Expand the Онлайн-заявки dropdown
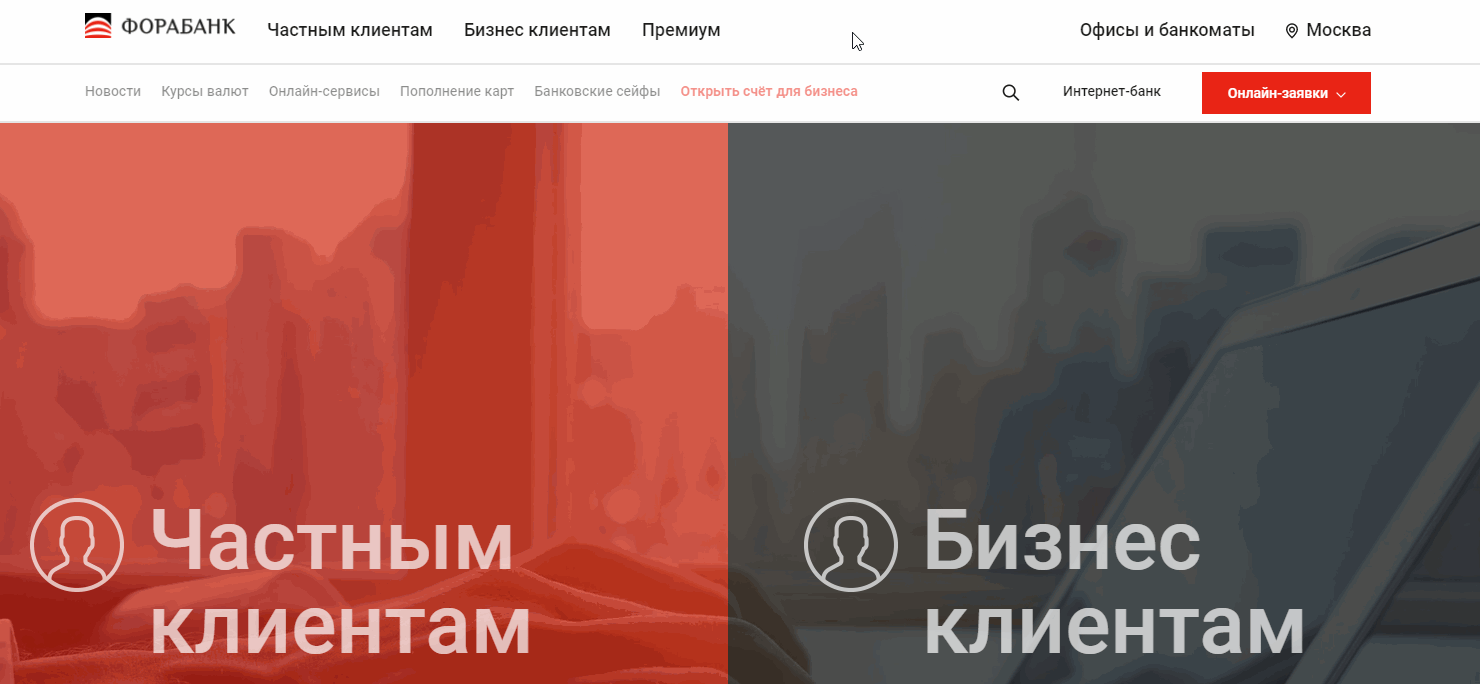 1286,92
